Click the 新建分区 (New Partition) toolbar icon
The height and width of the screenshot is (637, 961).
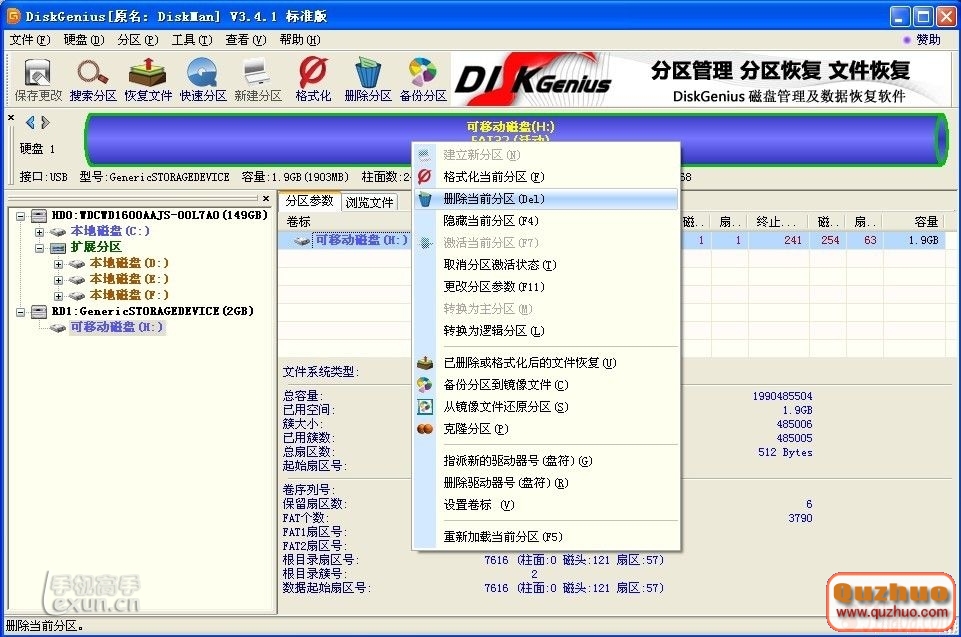pyautogui.click(x=258, y=74)
